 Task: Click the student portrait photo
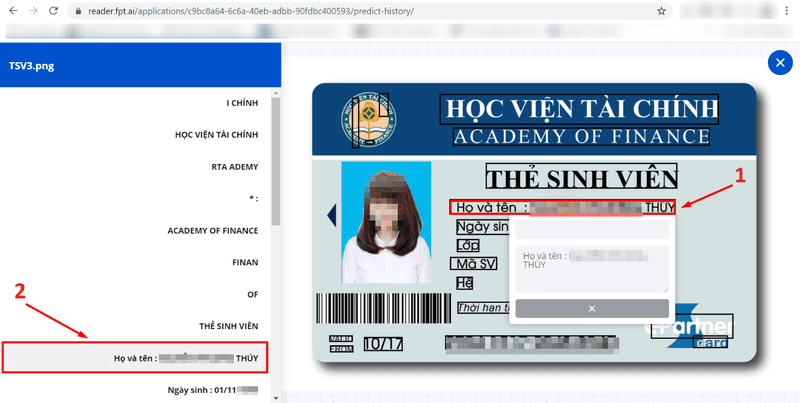tap(386, 222)
